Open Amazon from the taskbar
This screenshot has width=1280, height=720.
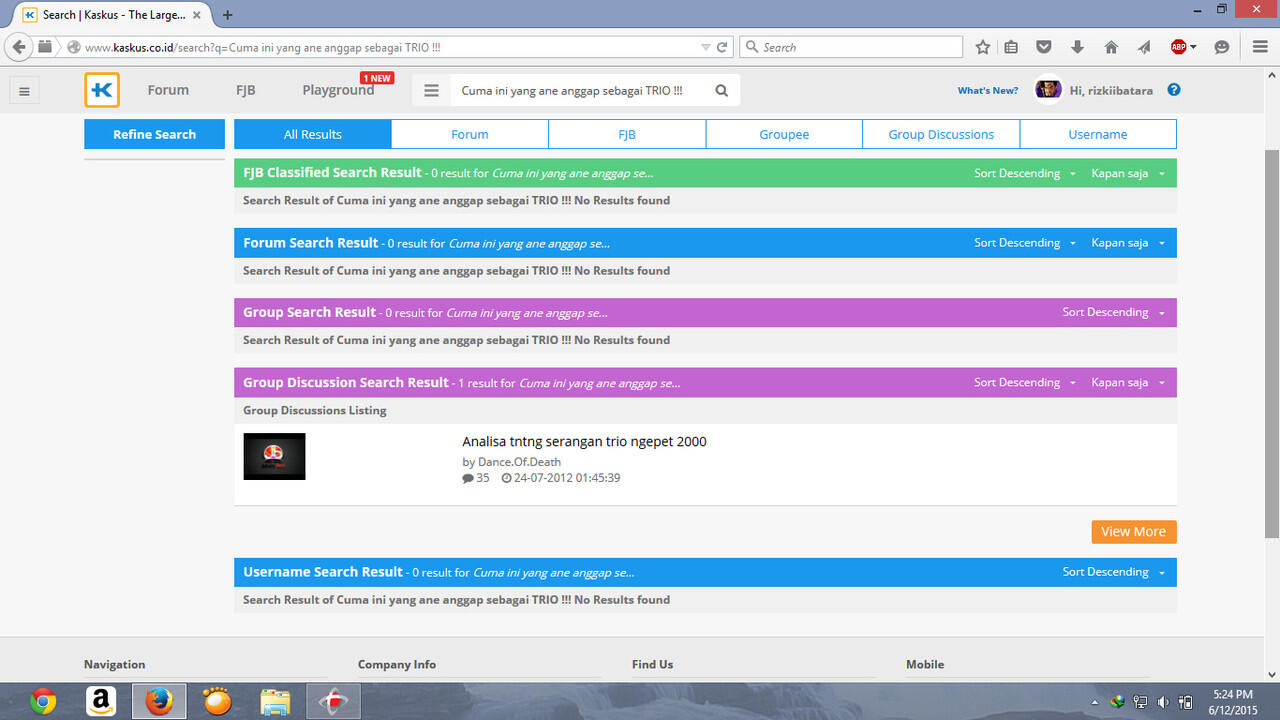tap(100, 702)
